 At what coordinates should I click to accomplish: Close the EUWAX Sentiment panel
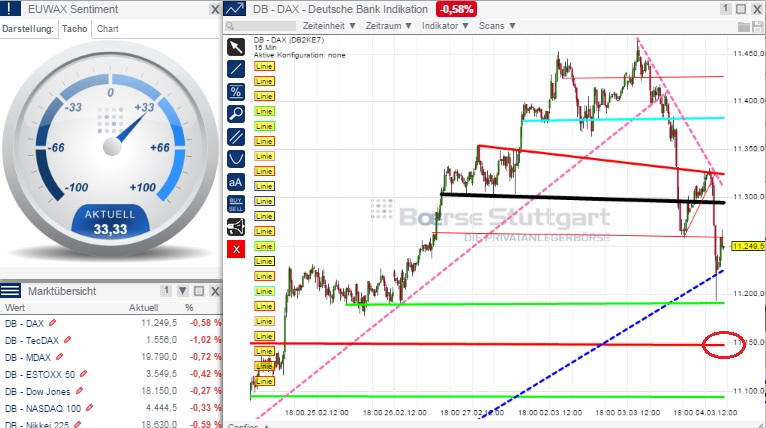(215, 9)
